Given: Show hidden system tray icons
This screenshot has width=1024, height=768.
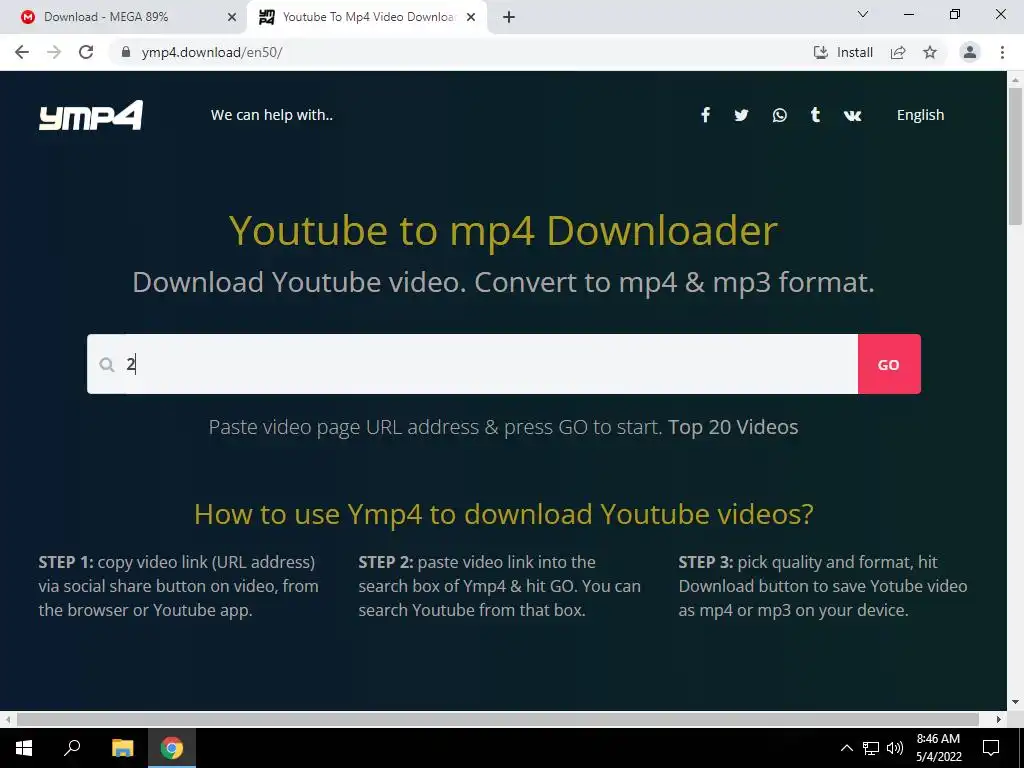Looking at the screenshot, I should (x=846, y=748).
